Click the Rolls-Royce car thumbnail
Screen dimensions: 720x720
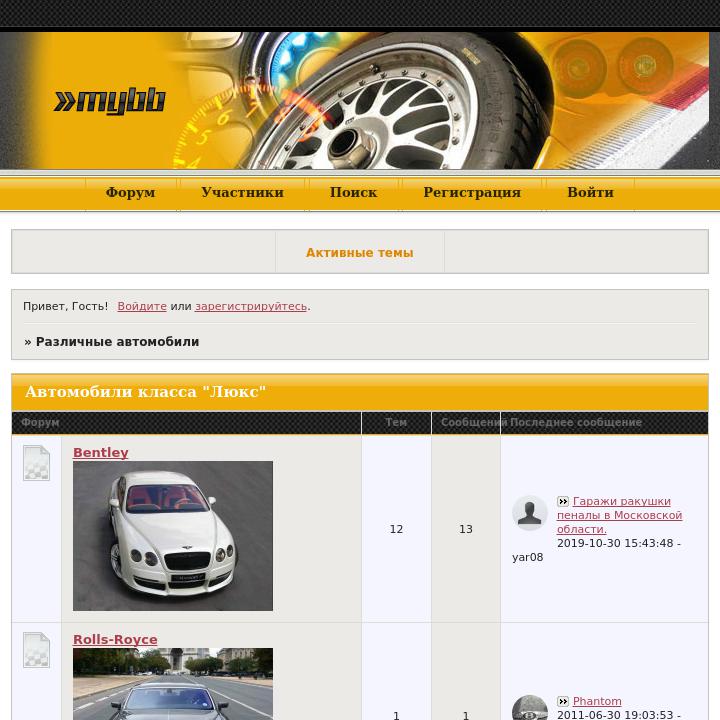pyautogui.click(x=173, y=684)
